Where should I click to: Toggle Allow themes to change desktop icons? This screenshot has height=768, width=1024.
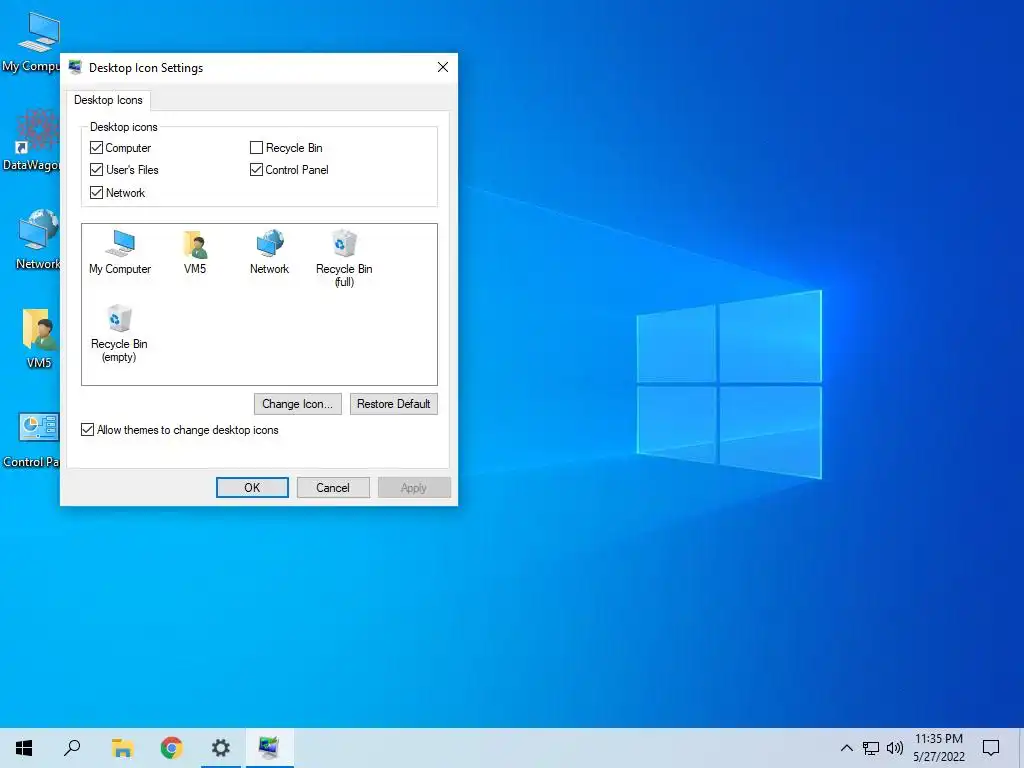[87, 430]
